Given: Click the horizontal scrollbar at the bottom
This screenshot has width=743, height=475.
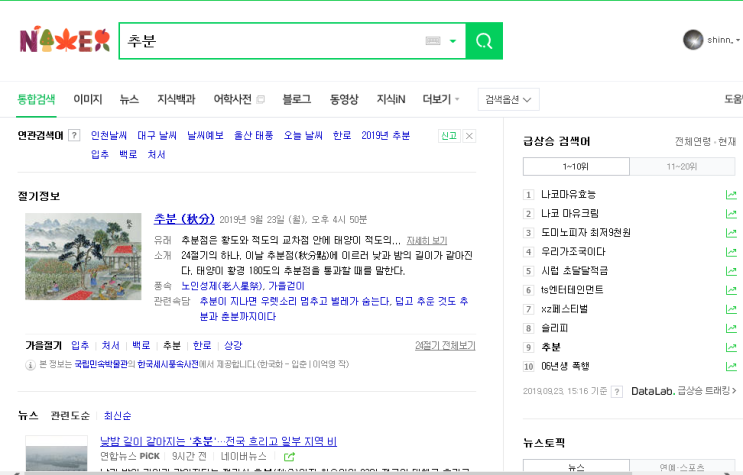Looking at the screenshot, I should (327, 473).
